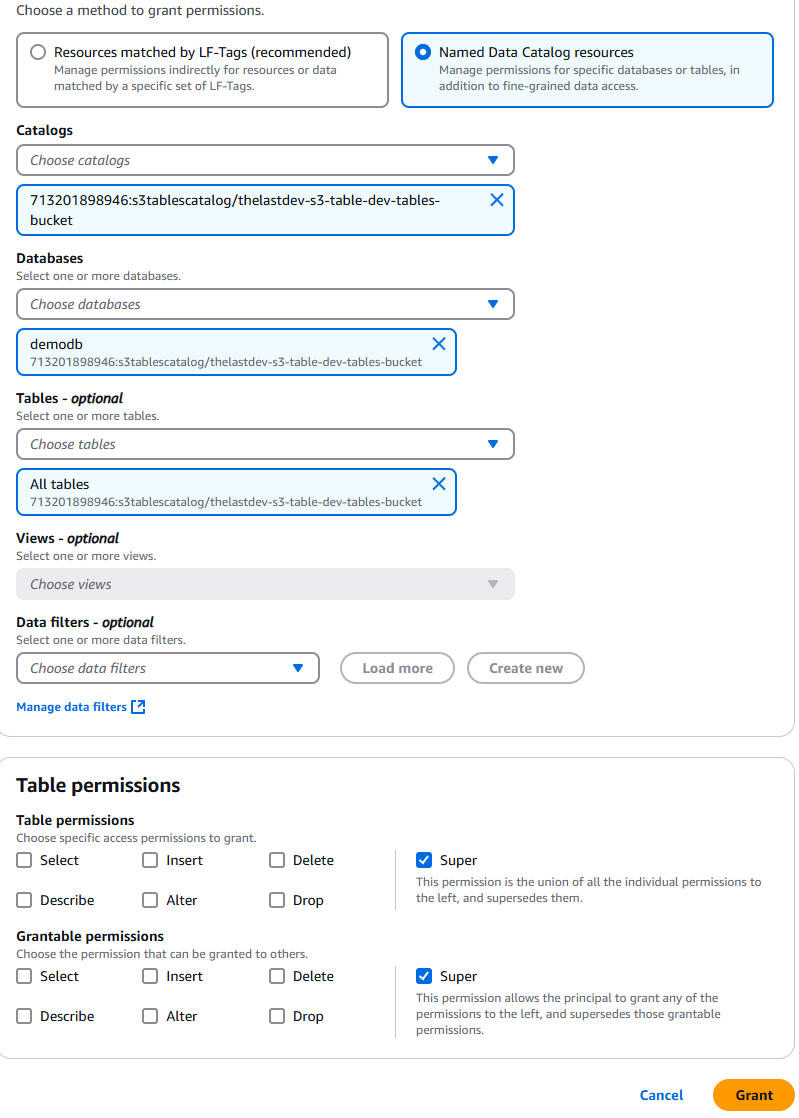Open the Choose data filters dropdown

(x=167, y=668)
